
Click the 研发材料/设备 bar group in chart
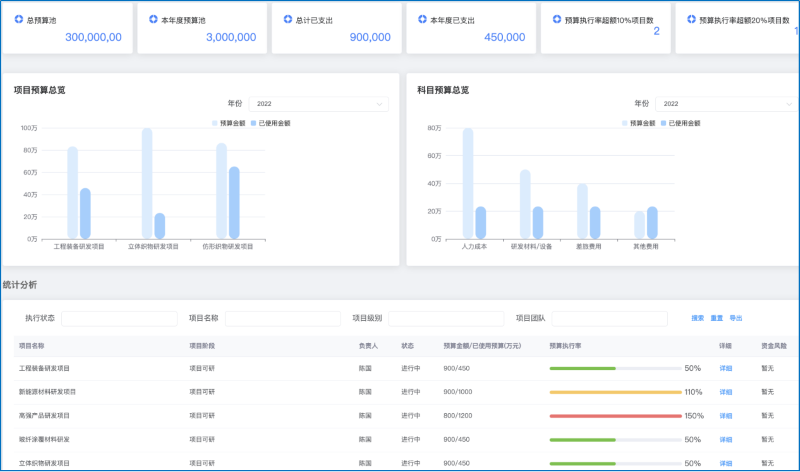coord(532,205)
